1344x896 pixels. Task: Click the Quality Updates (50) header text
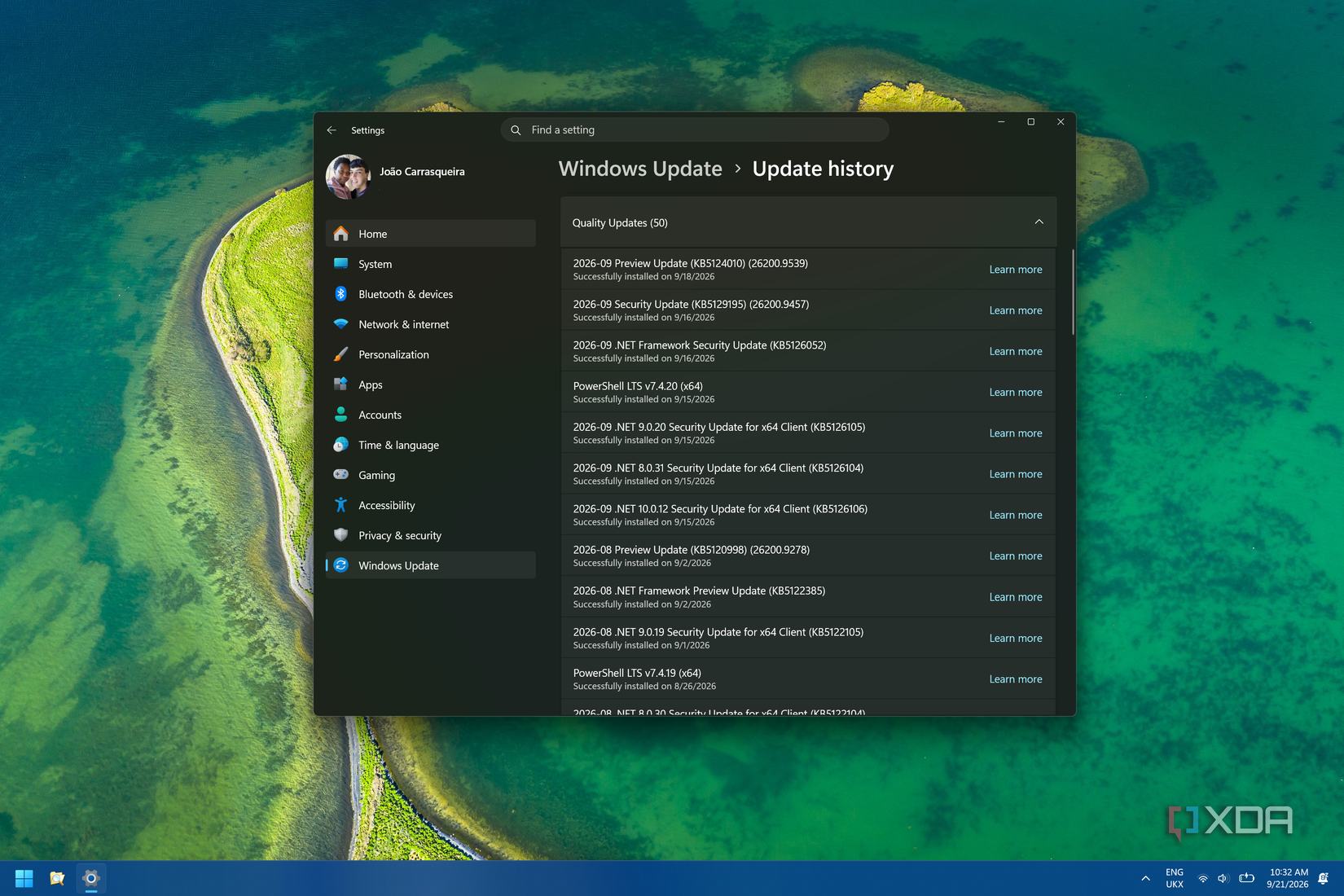coord(620,222)
